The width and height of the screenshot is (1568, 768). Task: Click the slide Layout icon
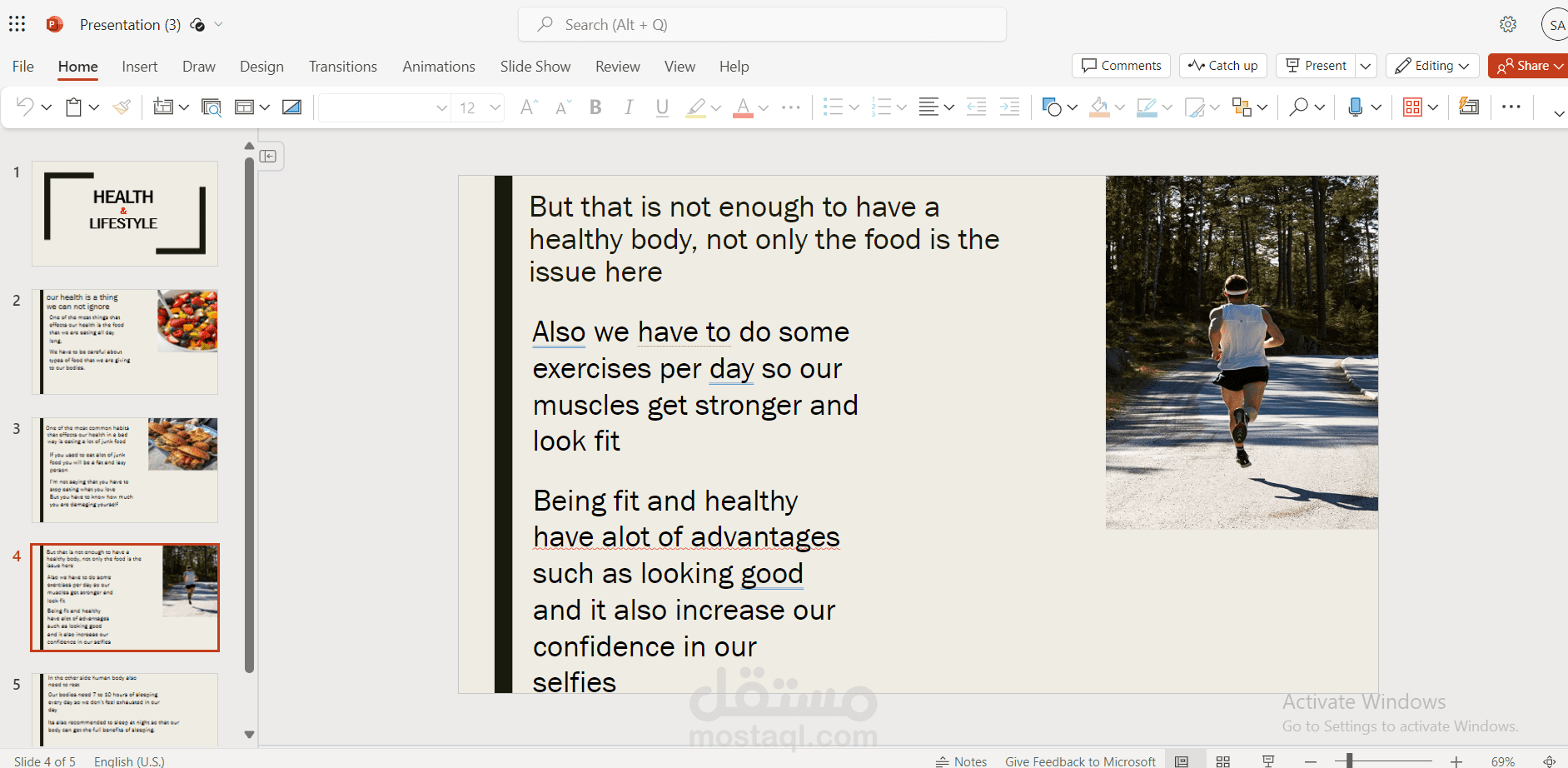(x=244, y=107)
